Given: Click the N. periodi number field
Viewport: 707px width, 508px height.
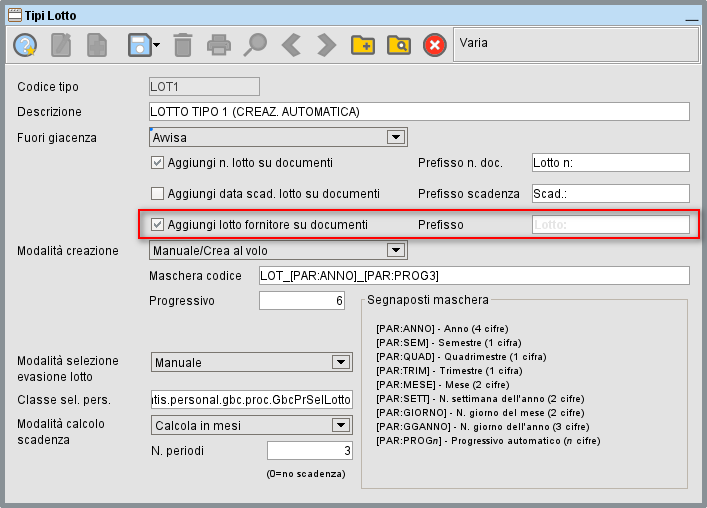Looking at the screenshot, I should coord(310,451).
